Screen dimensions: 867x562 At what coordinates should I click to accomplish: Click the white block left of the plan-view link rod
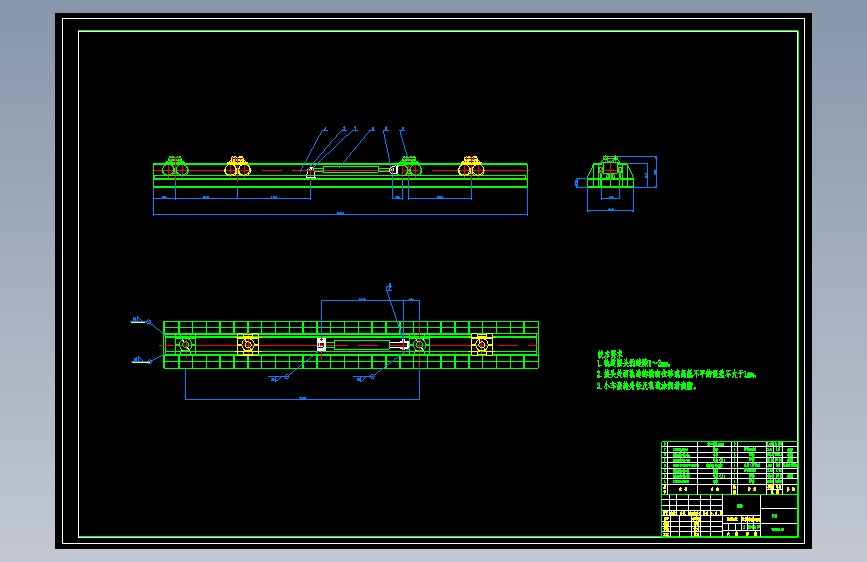pyautogui.click(x=321, y=345)
